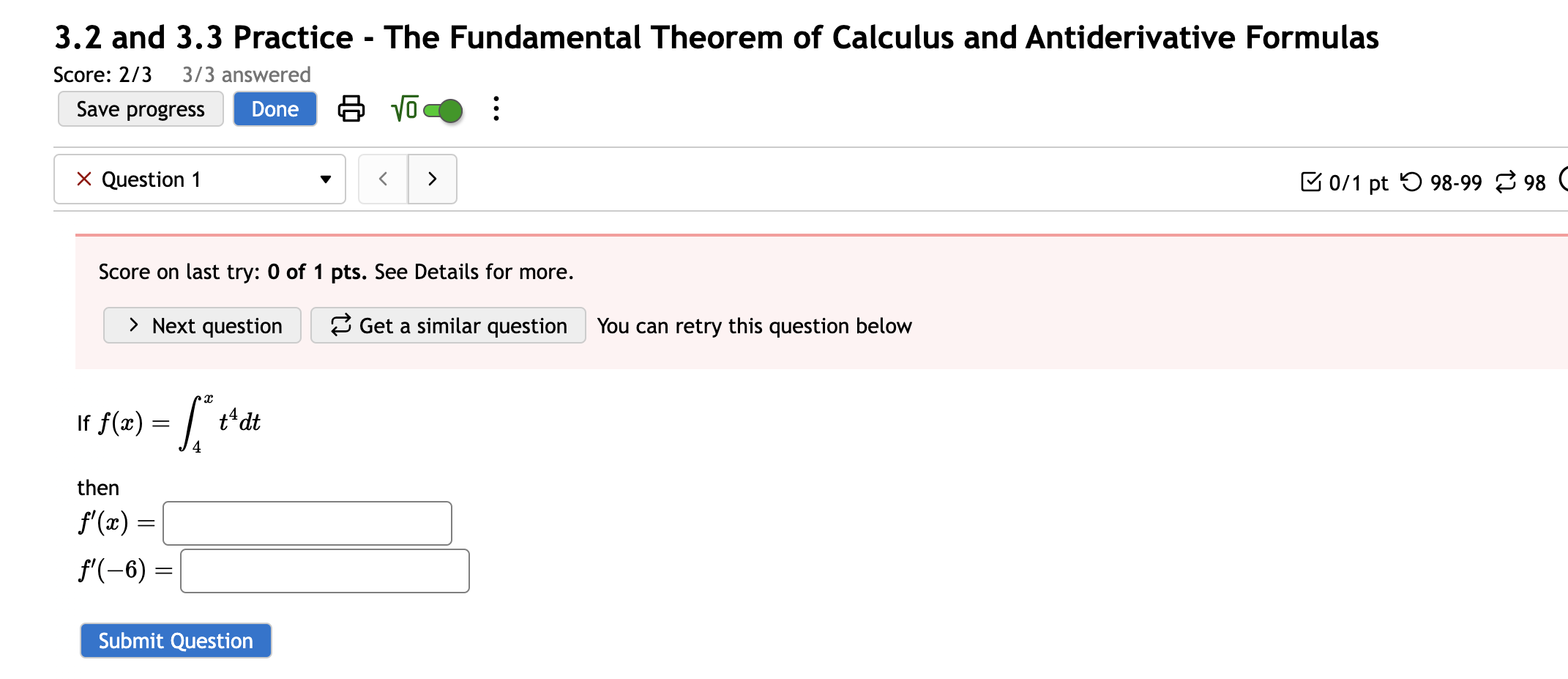
Task: Click Get a similar question
Action: tap(448, 325)
